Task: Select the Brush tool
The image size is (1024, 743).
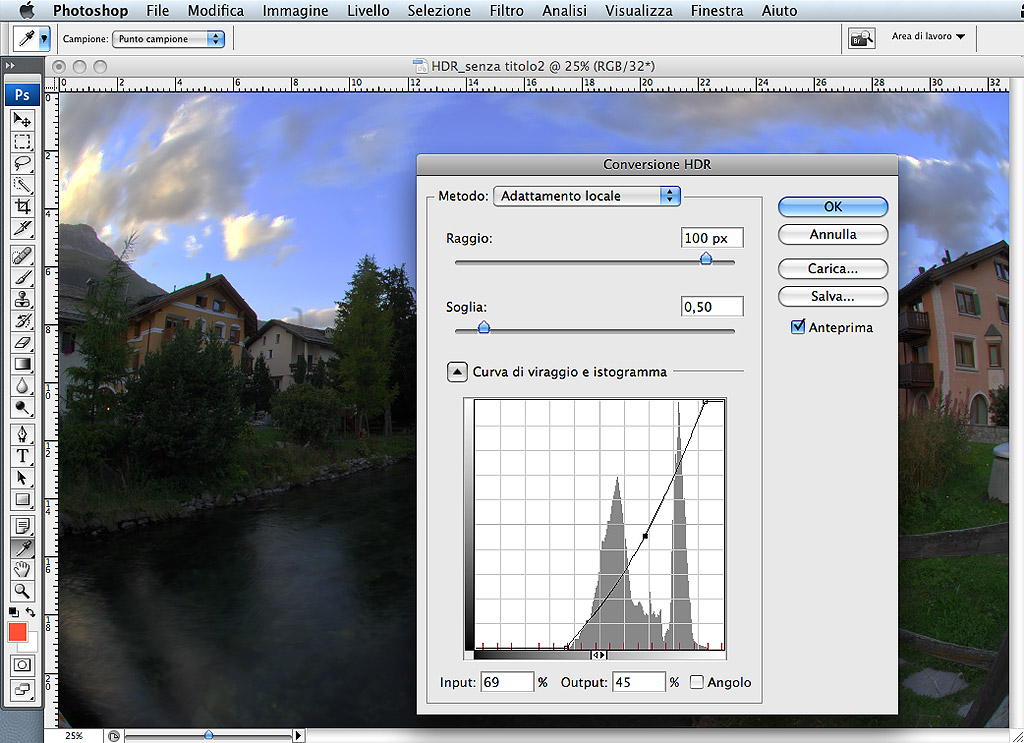Action: click(x=22, y=277)
